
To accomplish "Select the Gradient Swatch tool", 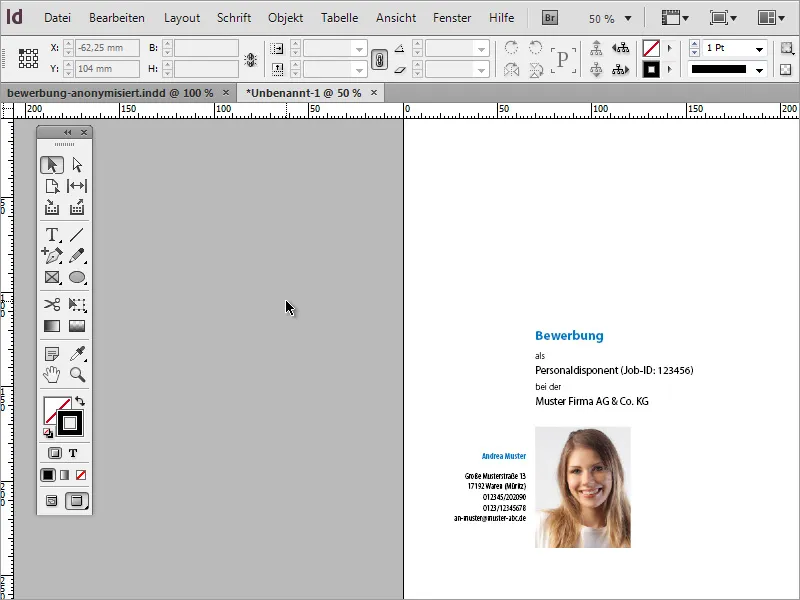I will (52, 326).
